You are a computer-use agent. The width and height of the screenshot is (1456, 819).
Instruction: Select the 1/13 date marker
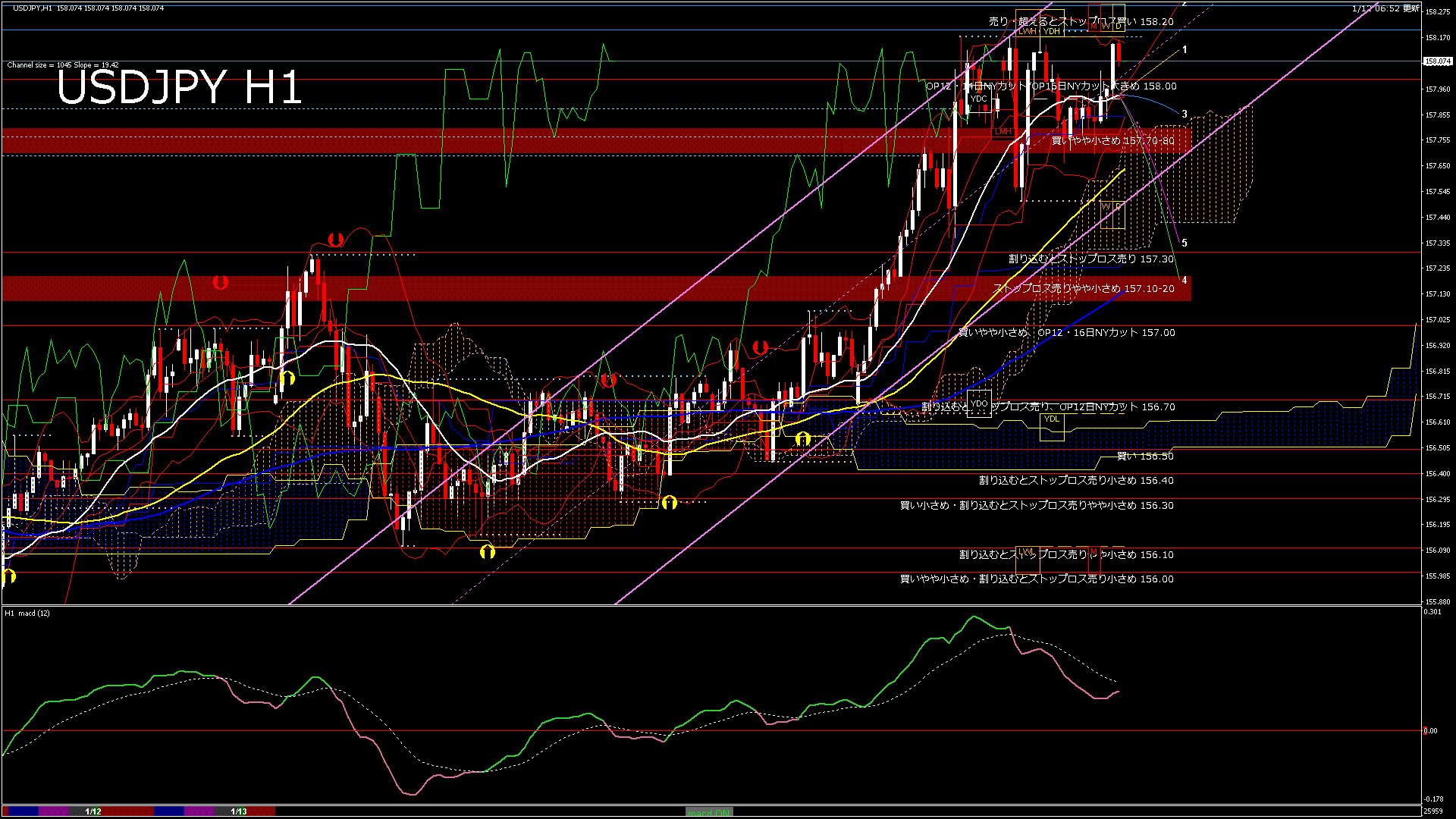click(x=239, y=811)
